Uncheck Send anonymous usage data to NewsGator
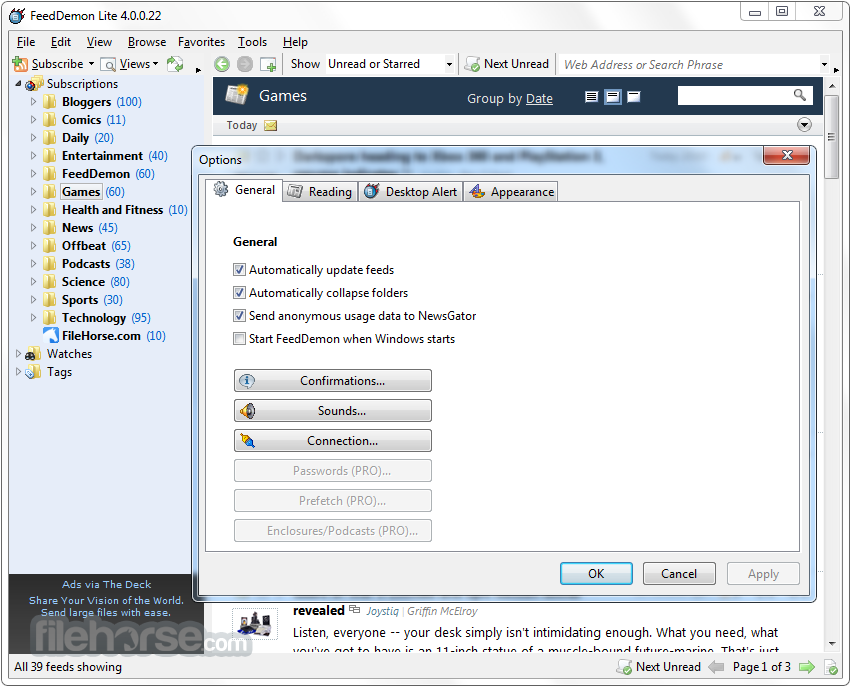Screen dimensions: 851x687 pos(239,315)
